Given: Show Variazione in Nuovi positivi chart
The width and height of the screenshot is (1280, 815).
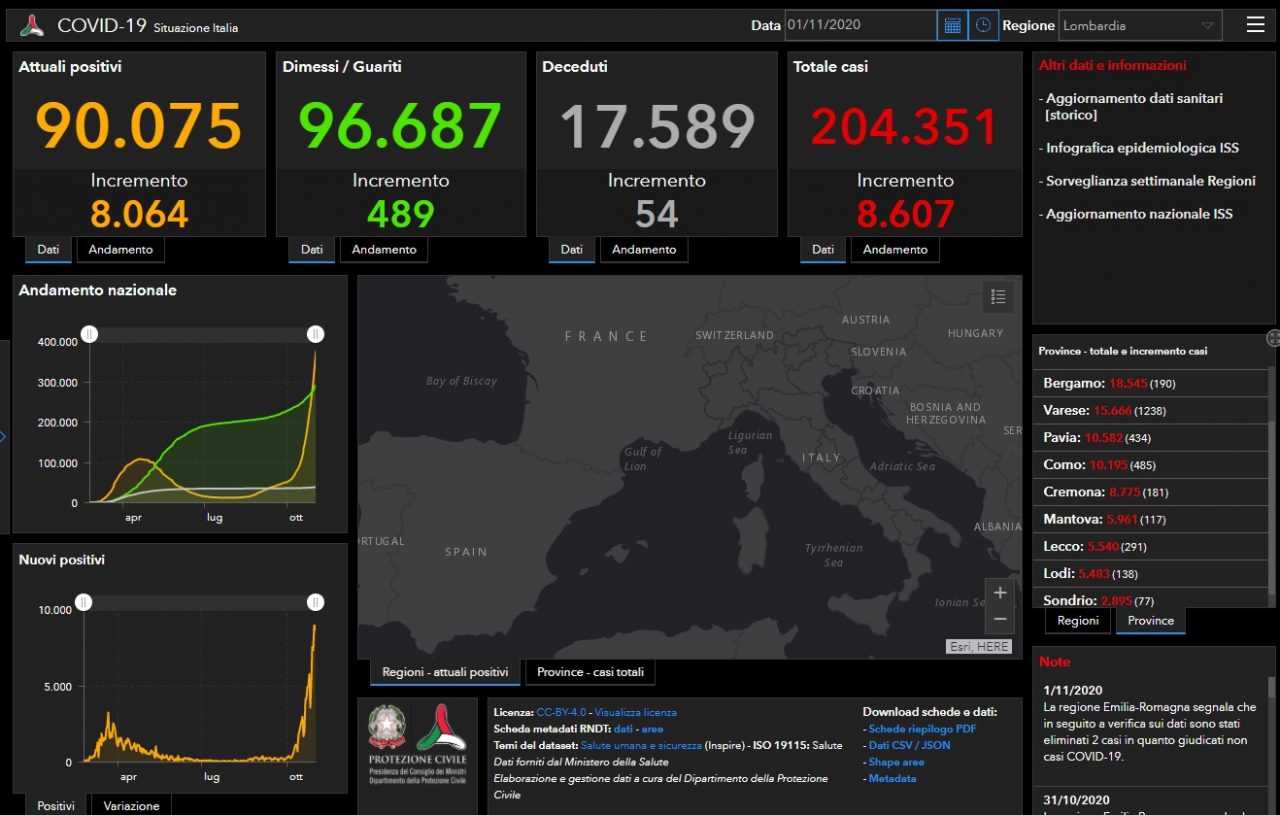Looking at the screenshot, I should click(131, 805).
